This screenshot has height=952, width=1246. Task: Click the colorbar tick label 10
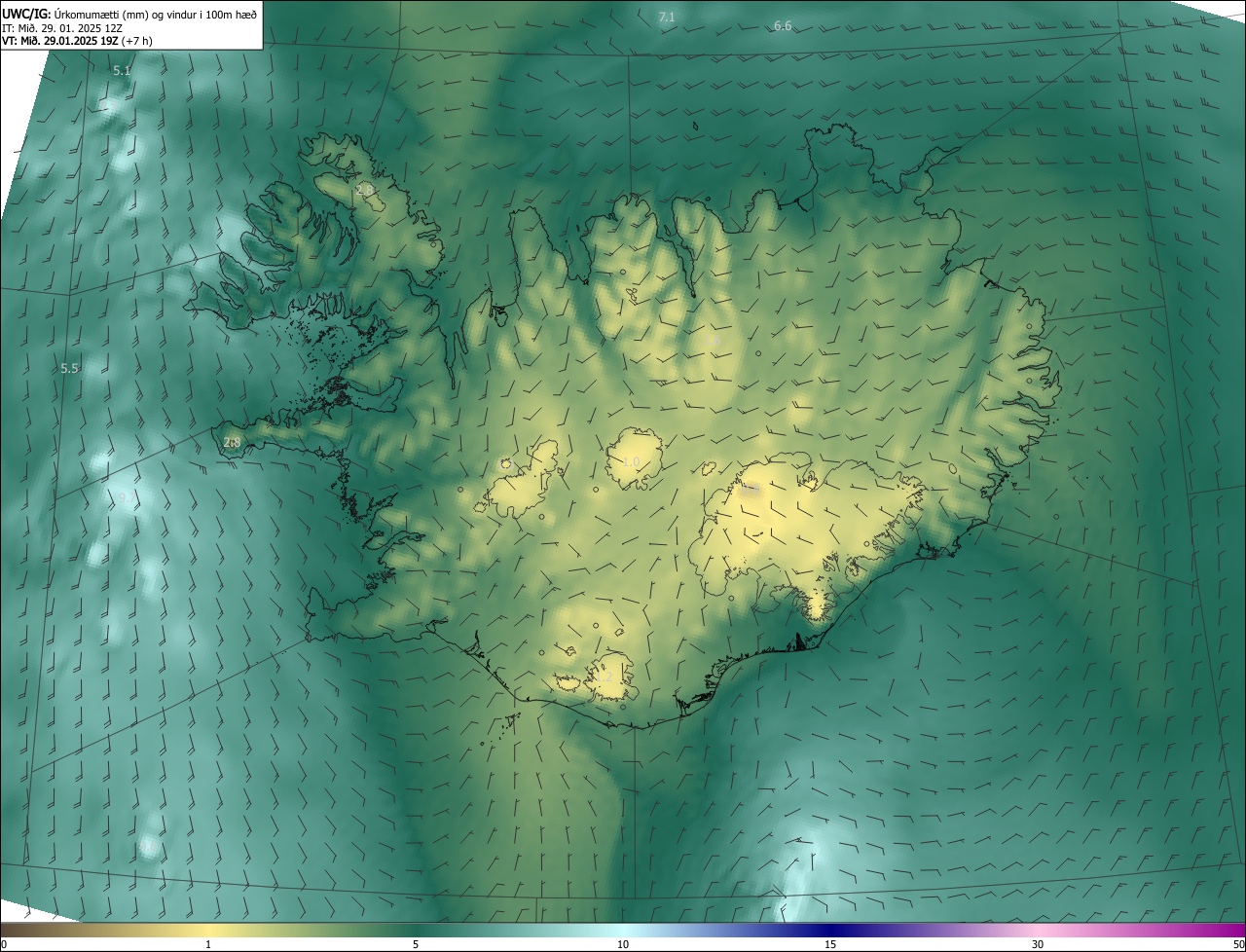tap(623, 945)
